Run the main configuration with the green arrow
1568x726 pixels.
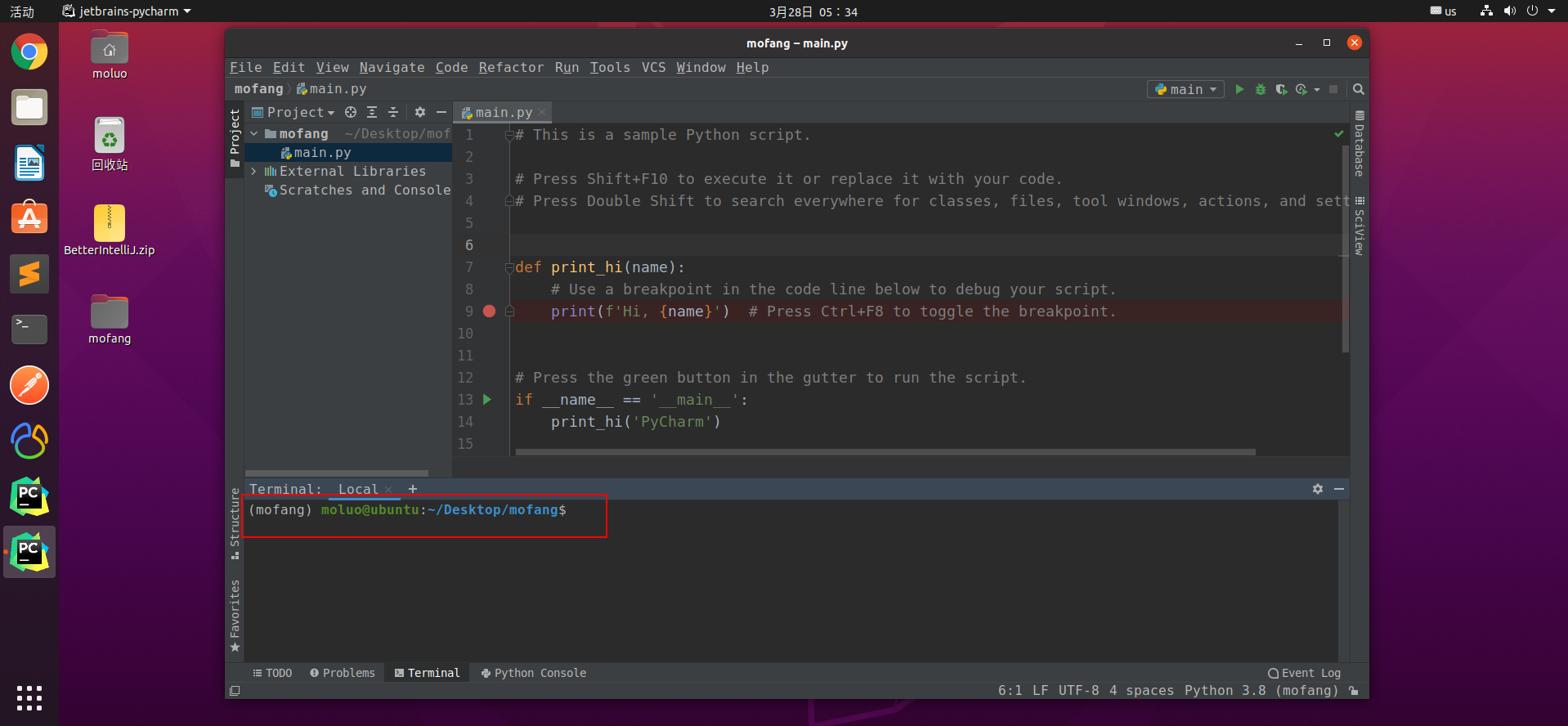point(1239,89)
